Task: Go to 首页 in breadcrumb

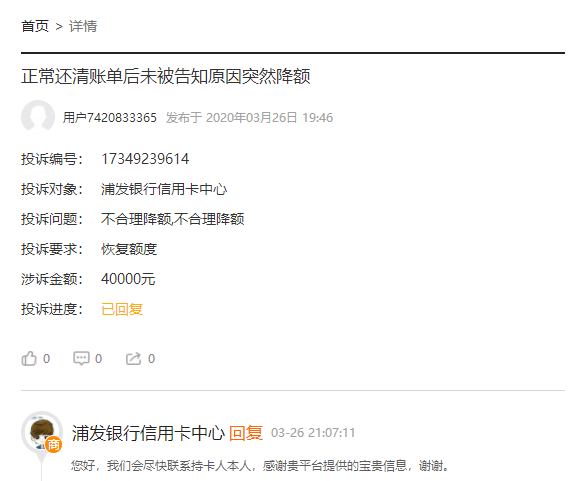Action: pyautogui.click(x=35, y=26)
